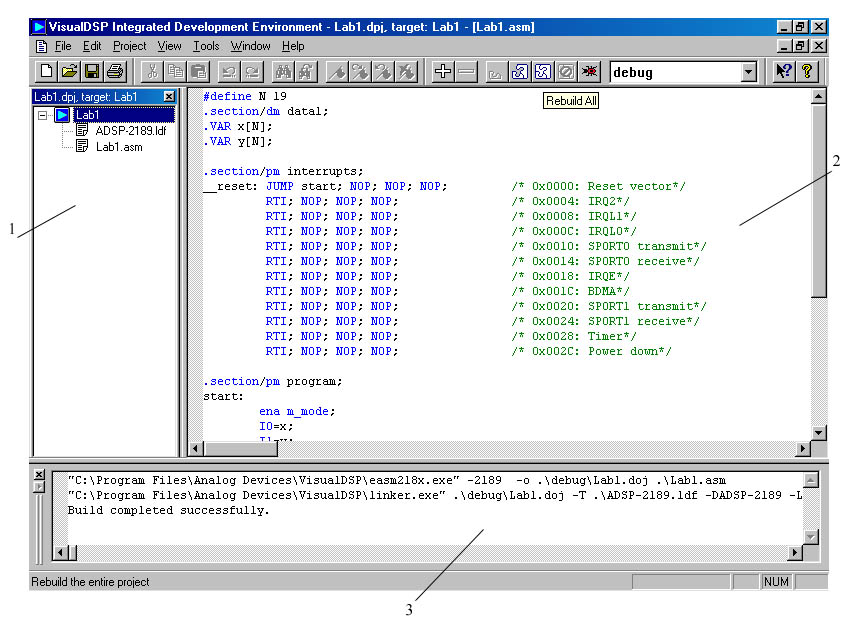The width and height of the screenshot is (850, 625).
Task: Open the Edit menu
Action: point(92,46)
